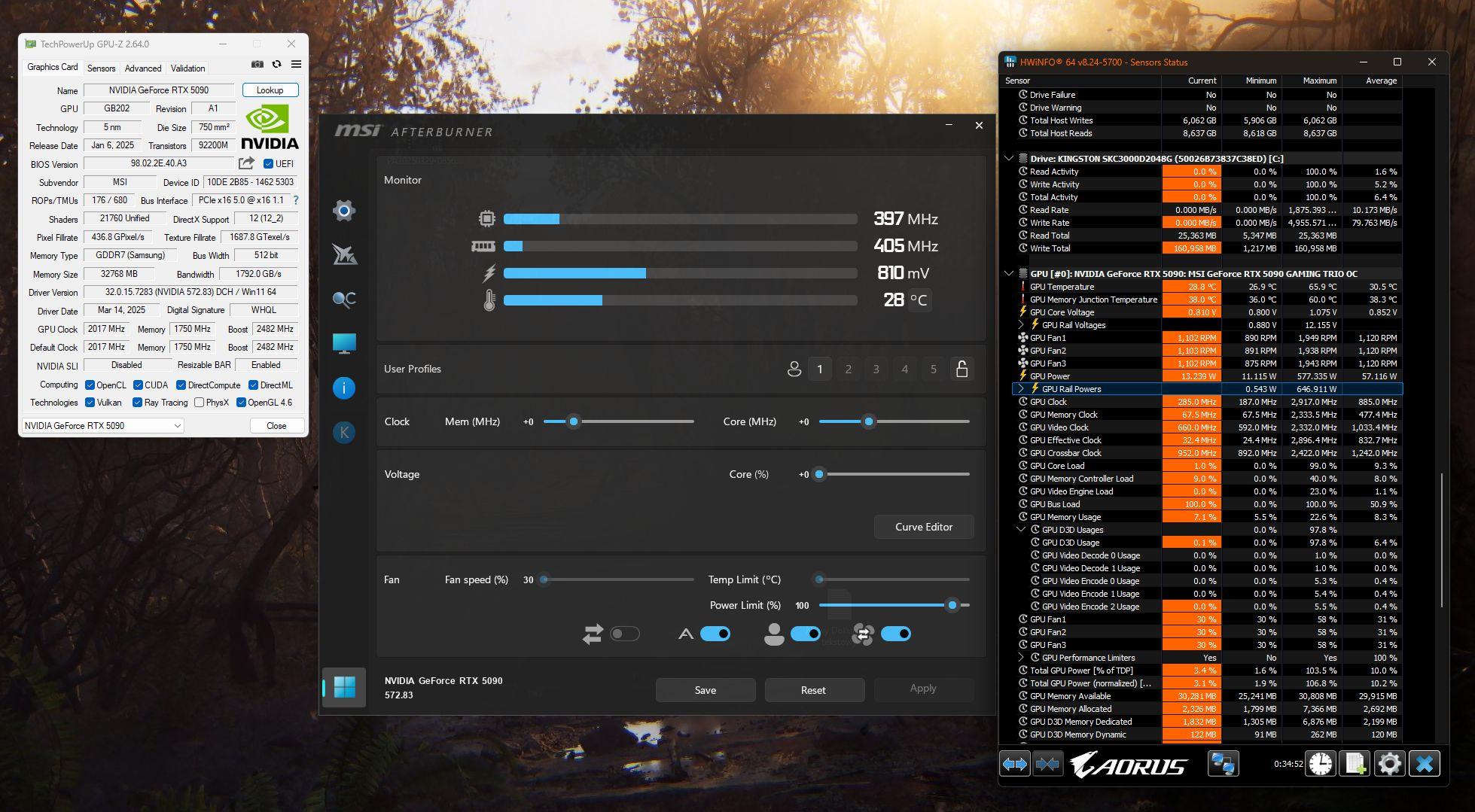Open Afterburner settings gear icon
Viewport: 1475px width, 812px height.
344,211
